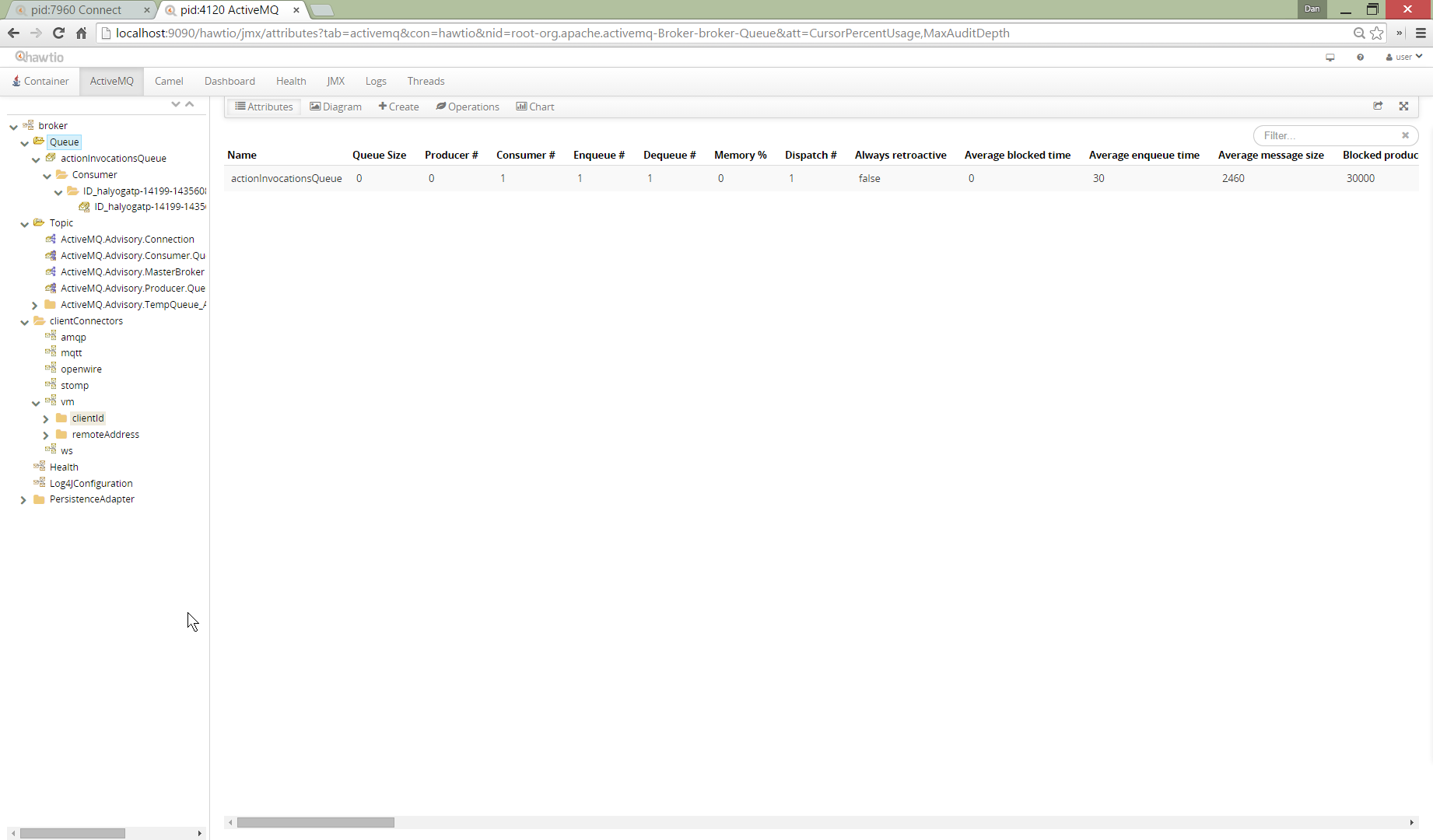Click the monitor icon in hawtio header
The image size is (1433, 840).
pyautogui.click(x=1330, y=57)
